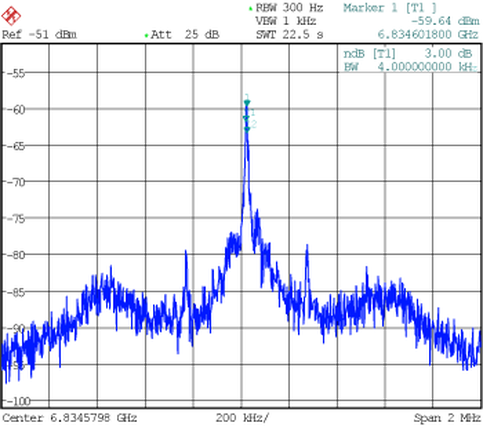Click the 'Ref -51 dBm' reference level text
Screen dimensions: 483x430
[x=39, y=35]
